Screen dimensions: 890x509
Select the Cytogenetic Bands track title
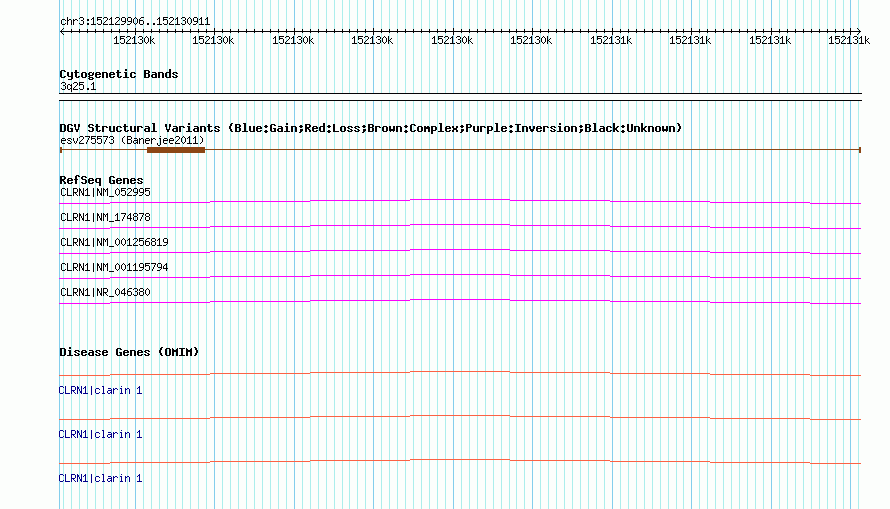tap(119, 74)
